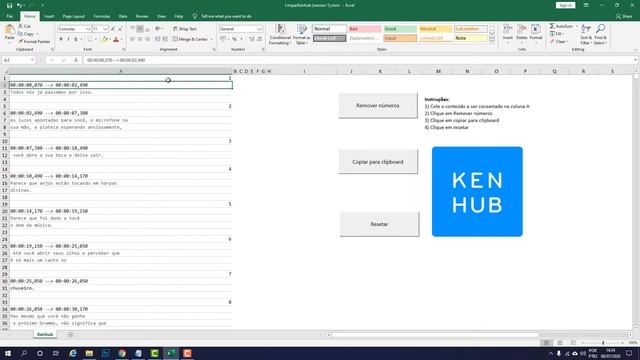Viewport: 640px width, 360px height.
Task: Save the workbook with the disk icon
Action: tap(9, 5)
